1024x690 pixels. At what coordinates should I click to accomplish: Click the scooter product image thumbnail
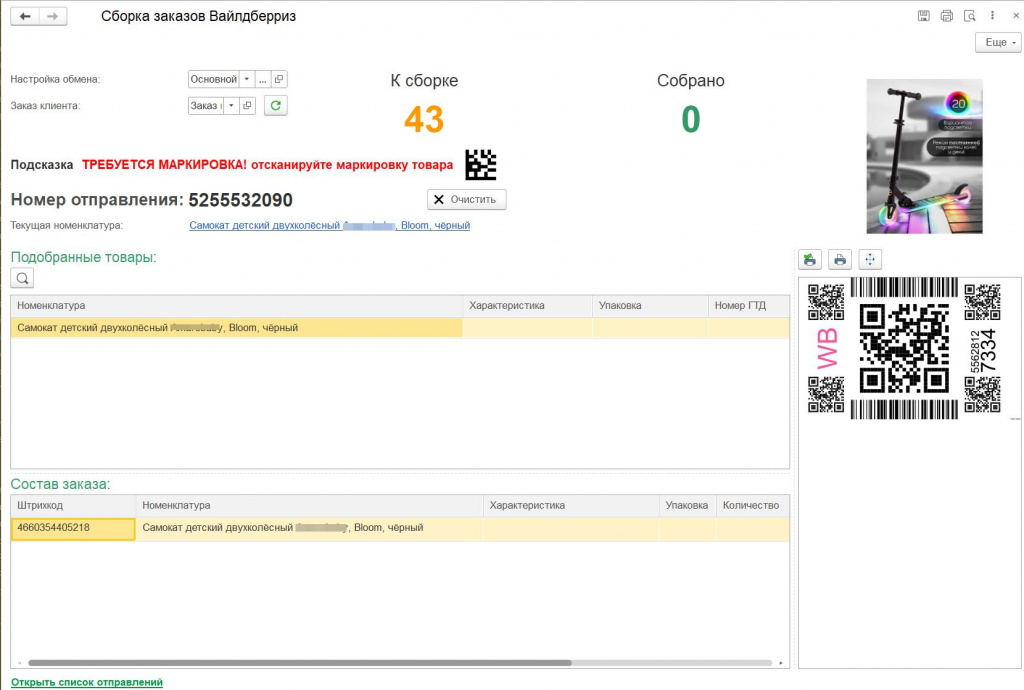pyautogui.click(x=924, y=156)
